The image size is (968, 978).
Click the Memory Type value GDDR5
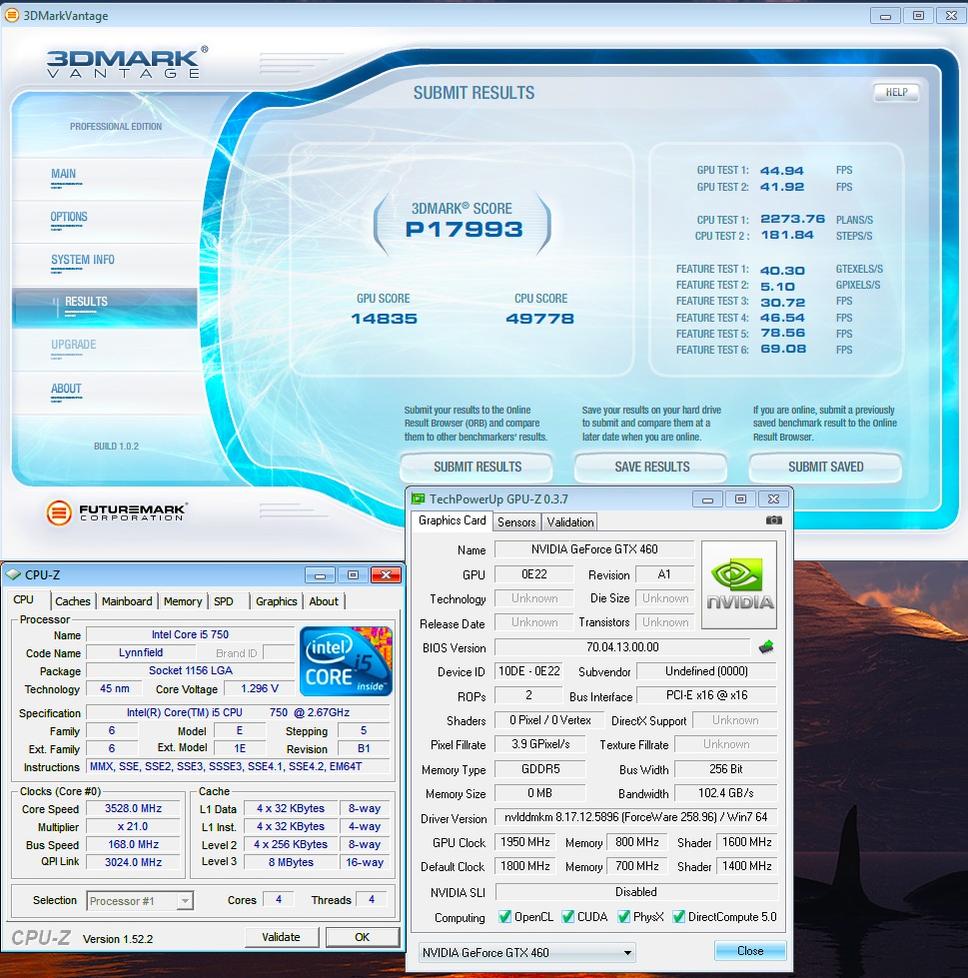coord(540,769)
